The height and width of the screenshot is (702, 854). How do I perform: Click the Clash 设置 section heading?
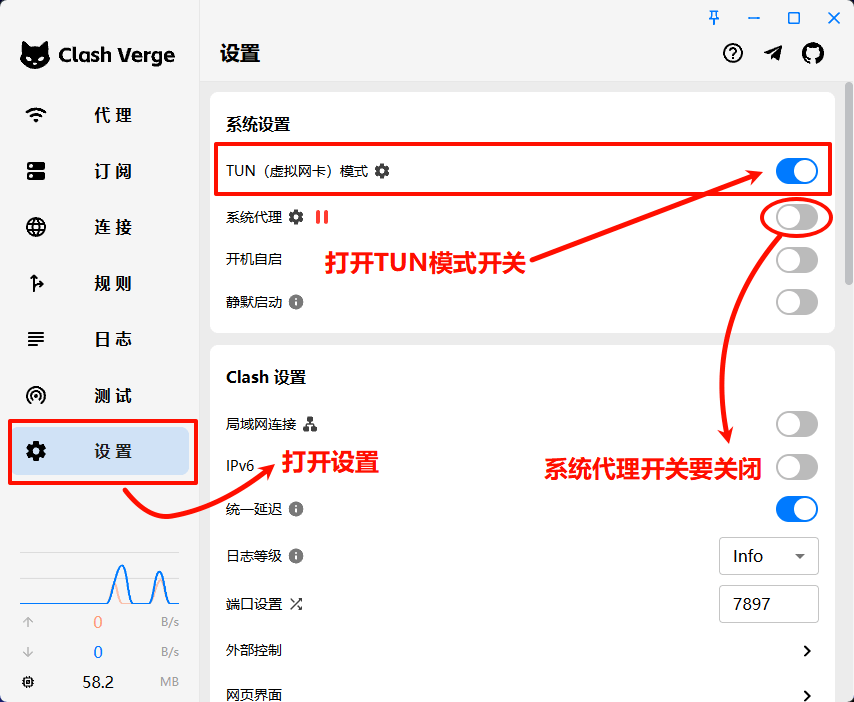click(x=266, y=377)
